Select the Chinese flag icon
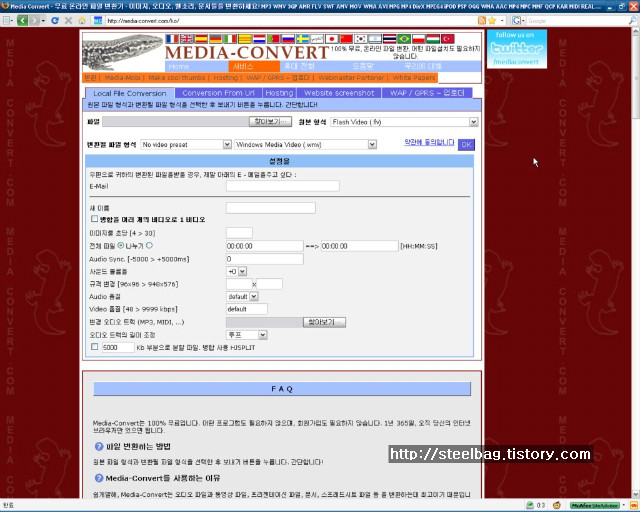The image size is (640, 512). 346,39
